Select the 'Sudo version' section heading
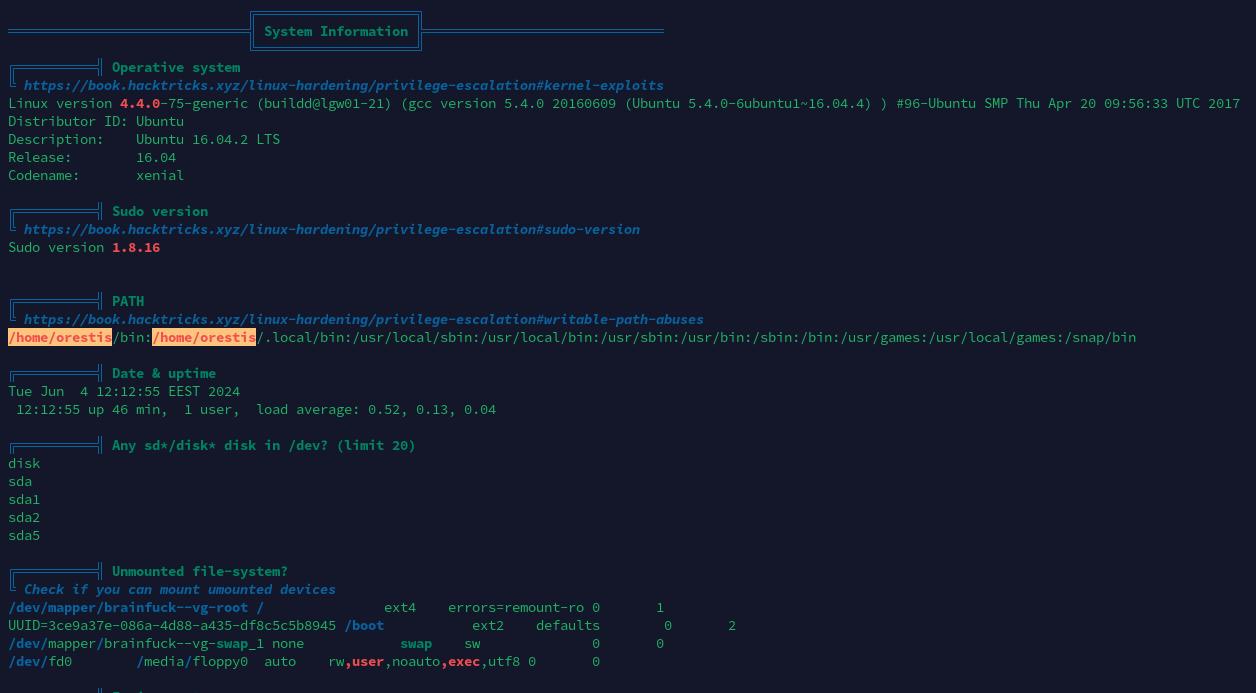 (x=160, y=211)
